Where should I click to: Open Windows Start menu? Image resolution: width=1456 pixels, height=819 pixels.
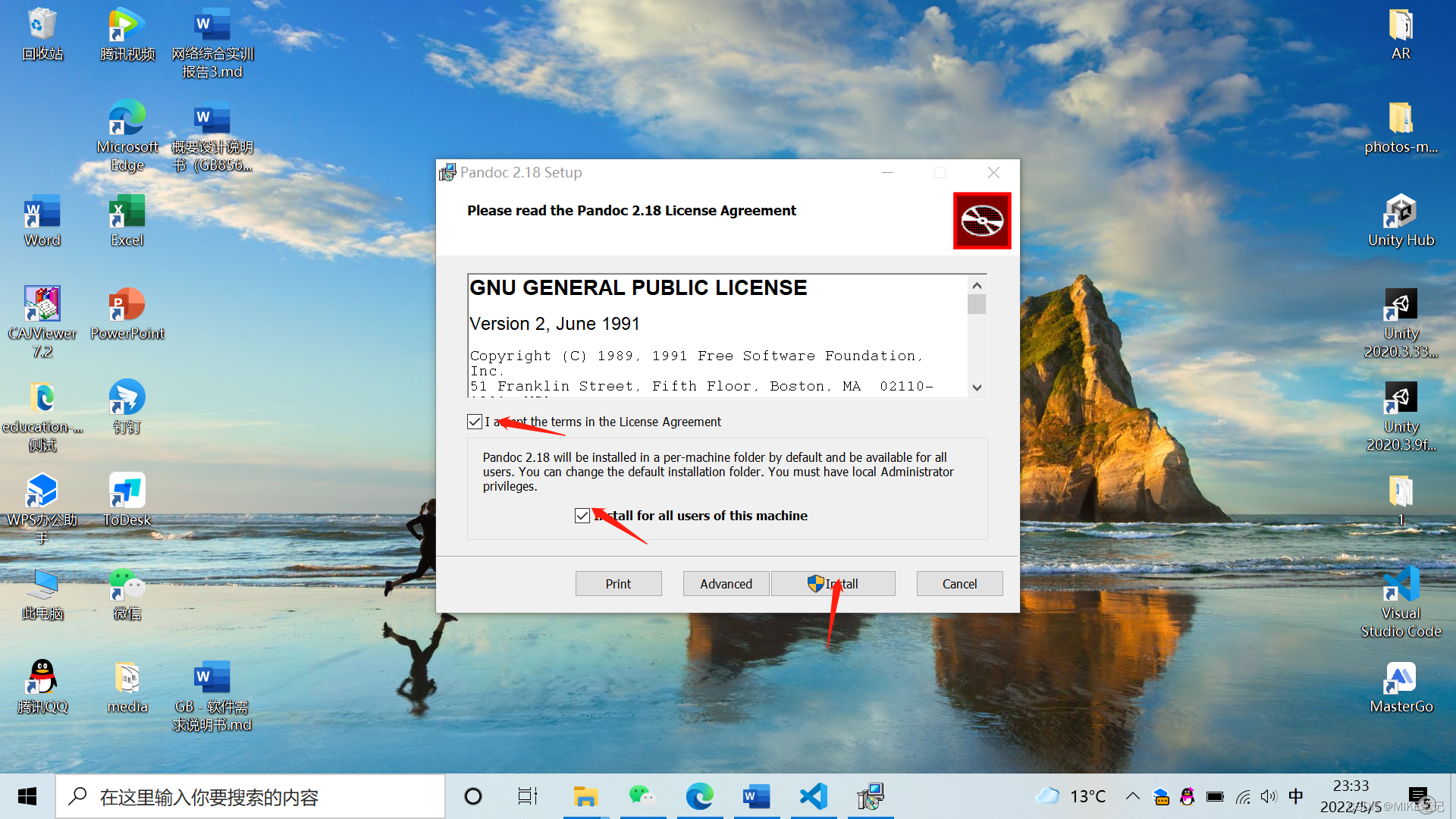(27, 796)
